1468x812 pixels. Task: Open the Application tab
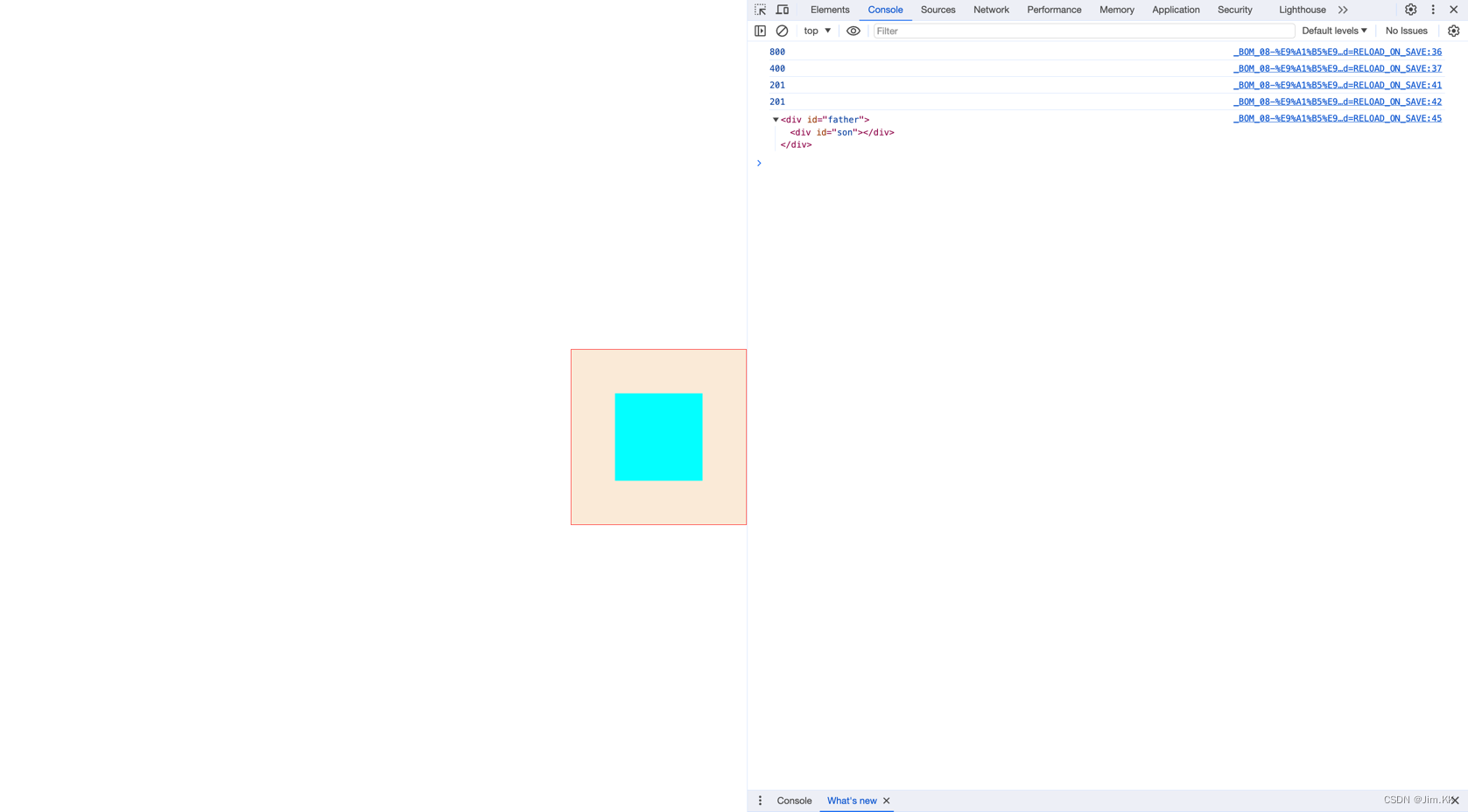click(x=1176, y=10)
